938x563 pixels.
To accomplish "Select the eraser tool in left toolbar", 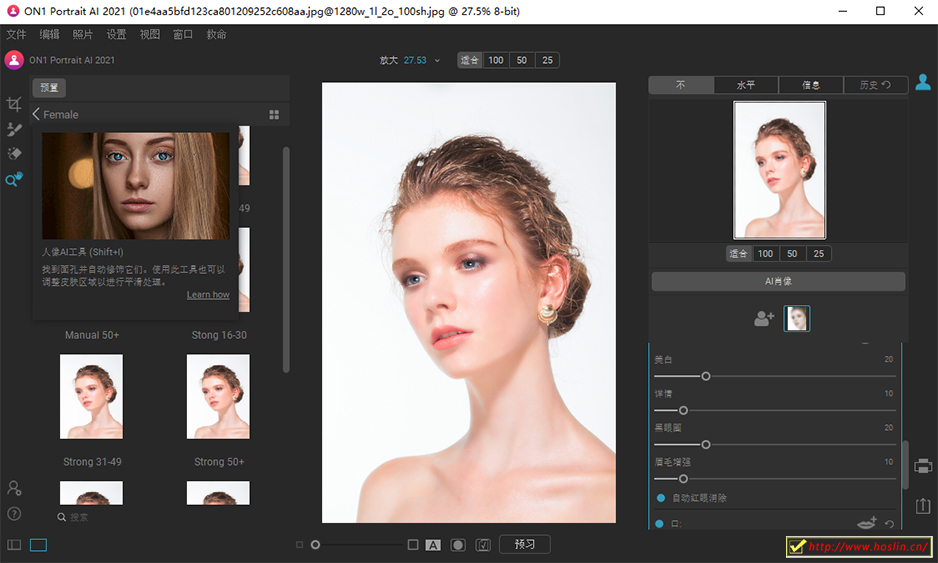I will (x=14, y=154).
